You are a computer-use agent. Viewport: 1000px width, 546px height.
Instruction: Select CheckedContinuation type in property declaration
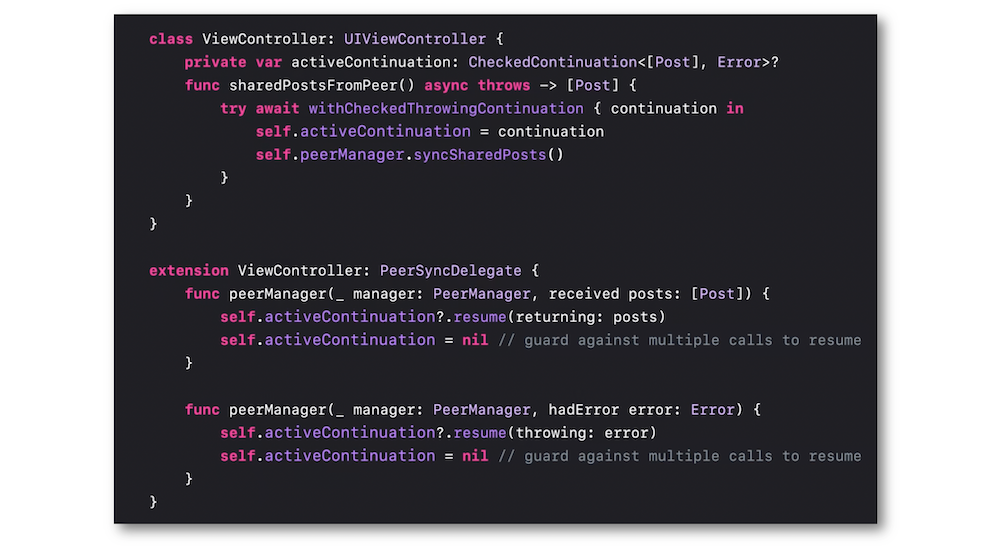(552, 63)
